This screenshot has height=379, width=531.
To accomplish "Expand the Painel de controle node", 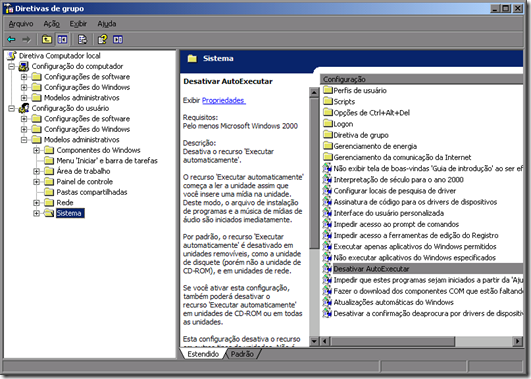I will [x=36, y=182].
